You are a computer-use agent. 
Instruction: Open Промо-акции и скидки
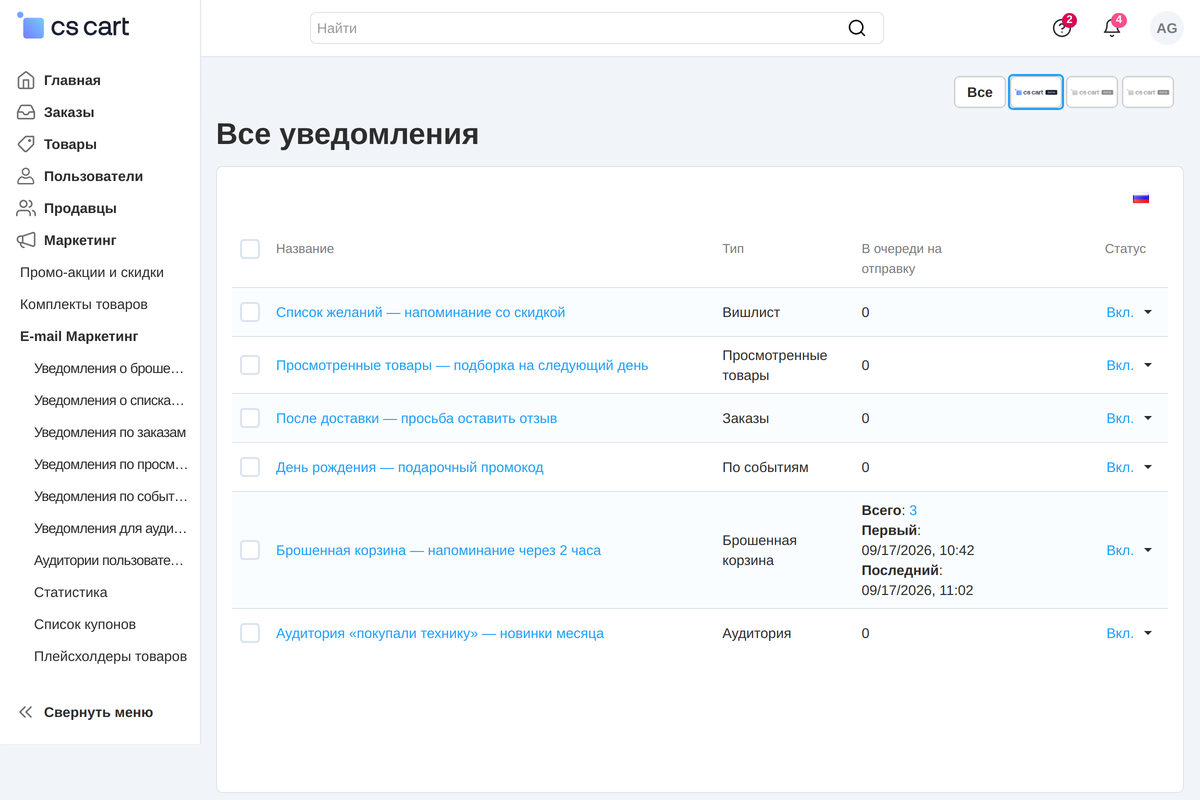[x=92, y=272]
